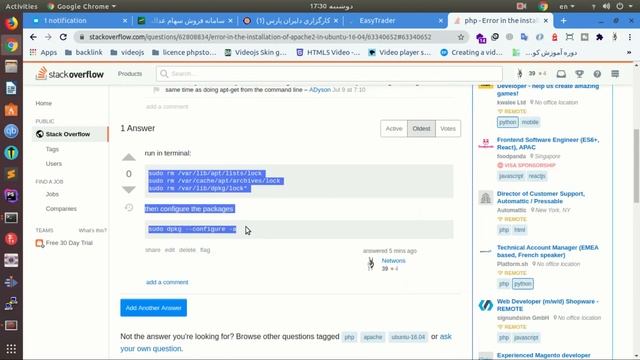This screenshot has height=360, width=640.
Task: Open new browser tab
Action: (563, 20)
